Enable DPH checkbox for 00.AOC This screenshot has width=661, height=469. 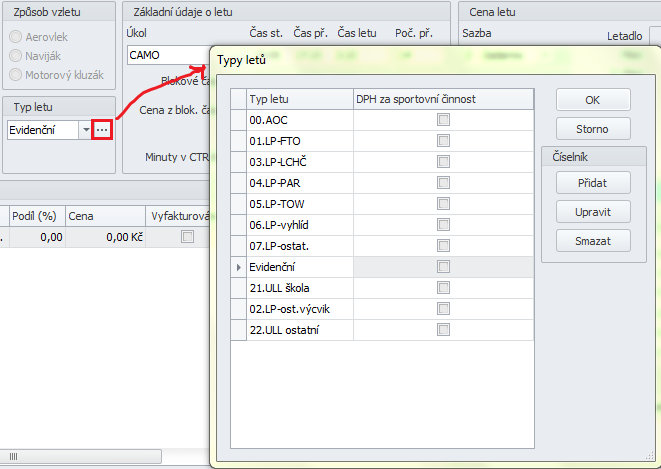click(x=443, y=119)
